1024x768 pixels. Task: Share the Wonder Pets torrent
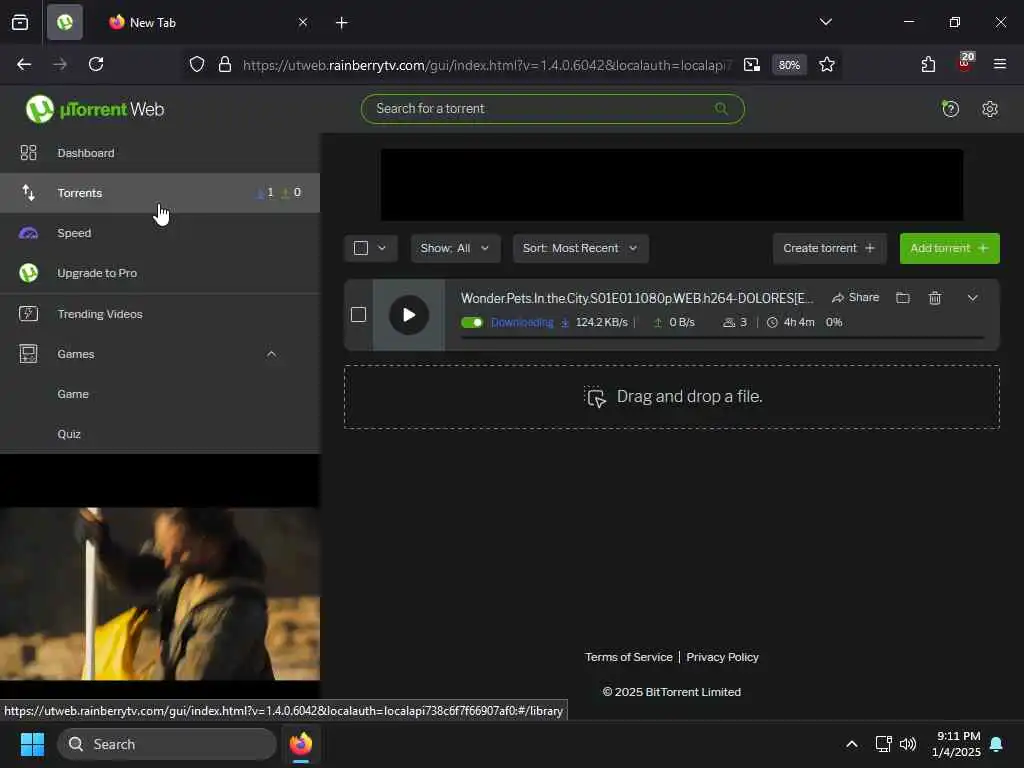coord(856,298)
